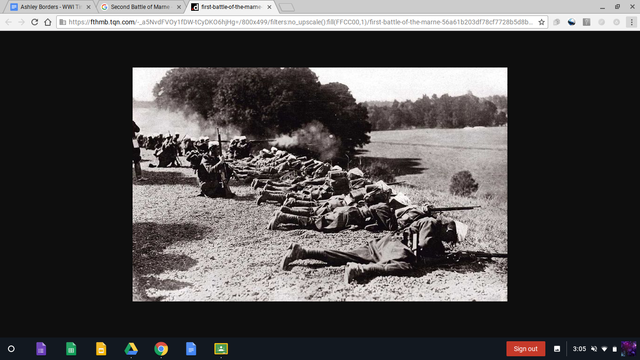Launch Google Docs from the shelf

[x=191, y=349]
